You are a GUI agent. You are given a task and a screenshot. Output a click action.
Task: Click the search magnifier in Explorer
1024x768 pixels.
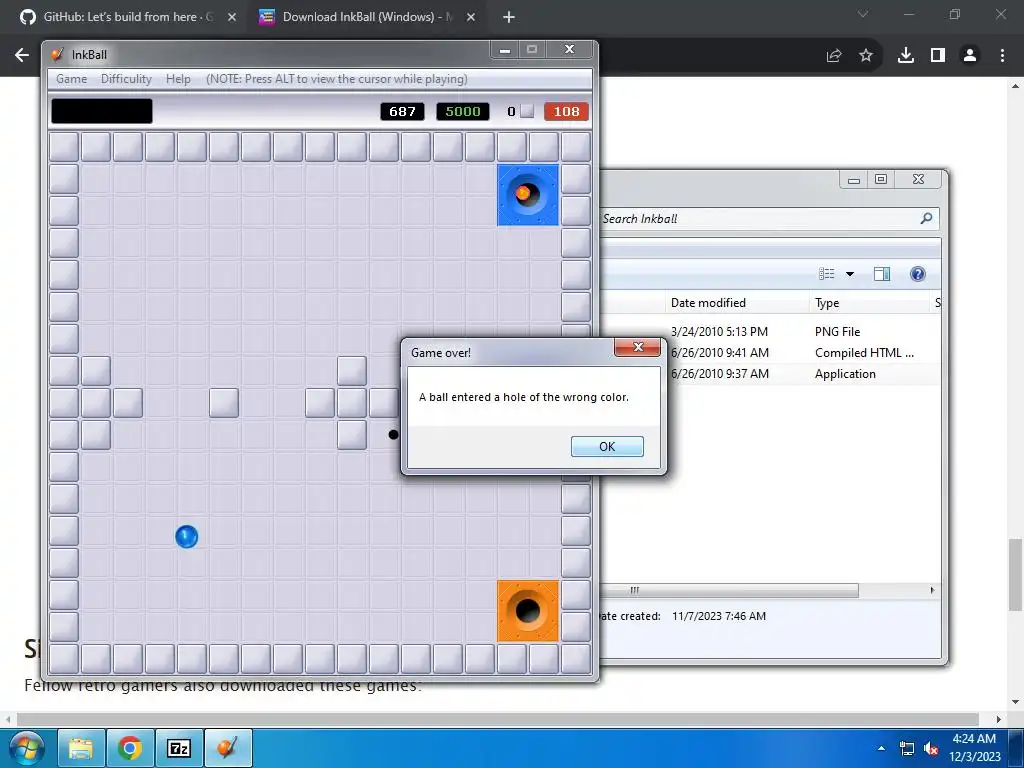click(926, 218)
